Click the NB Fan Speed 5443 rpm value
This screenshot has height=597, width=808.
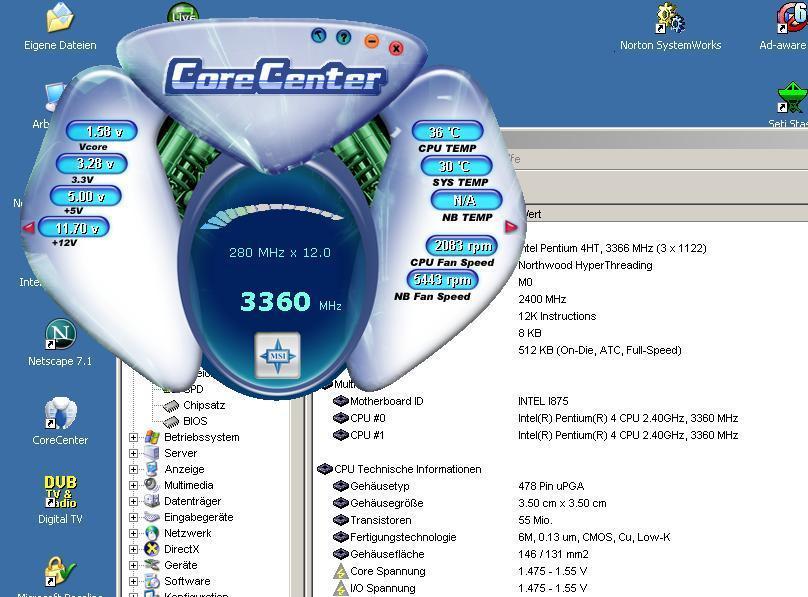click(x=443, y=280)
